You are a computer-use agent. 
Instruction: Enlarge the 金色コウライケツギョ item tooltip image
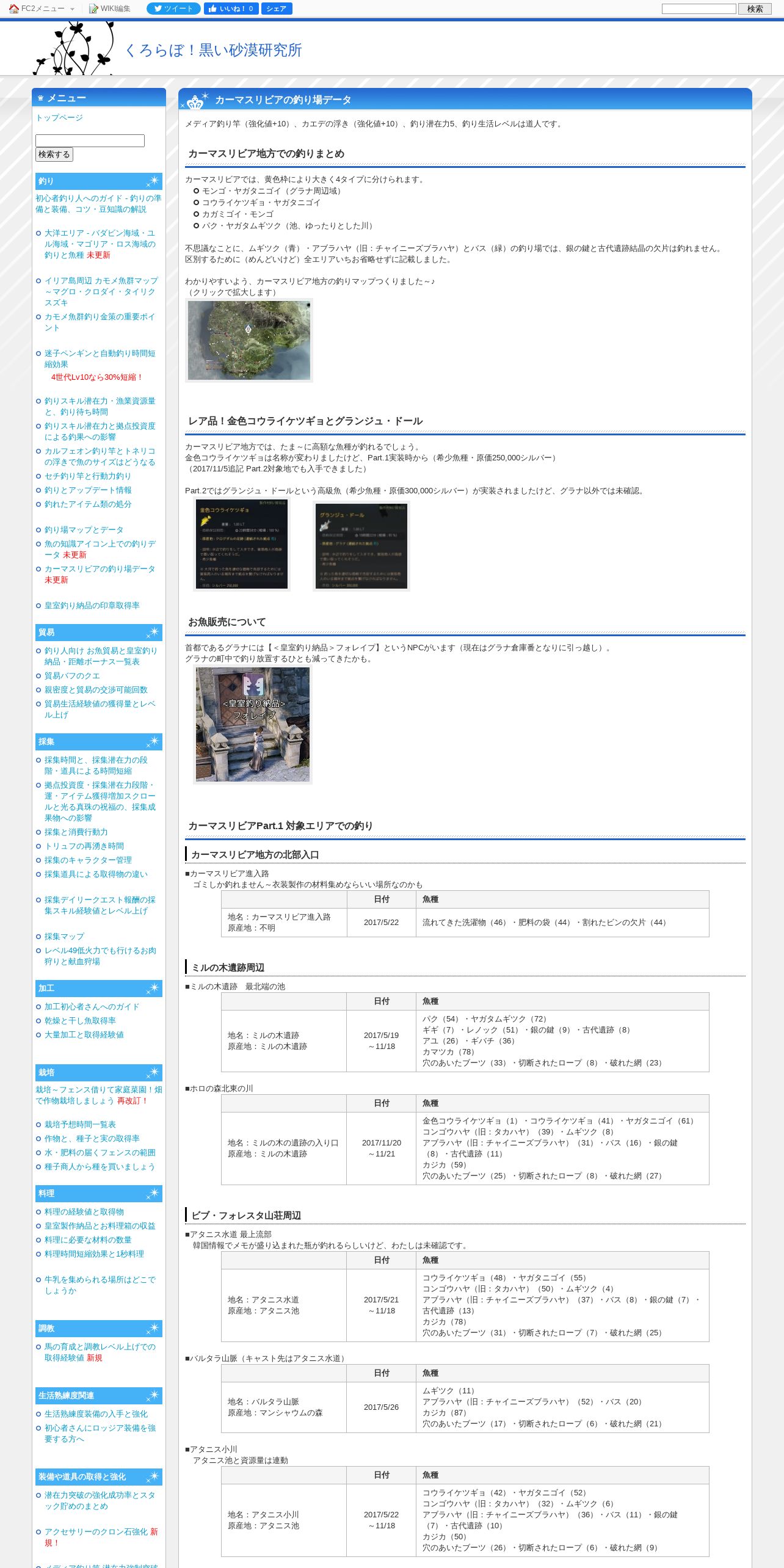(242, 544)
